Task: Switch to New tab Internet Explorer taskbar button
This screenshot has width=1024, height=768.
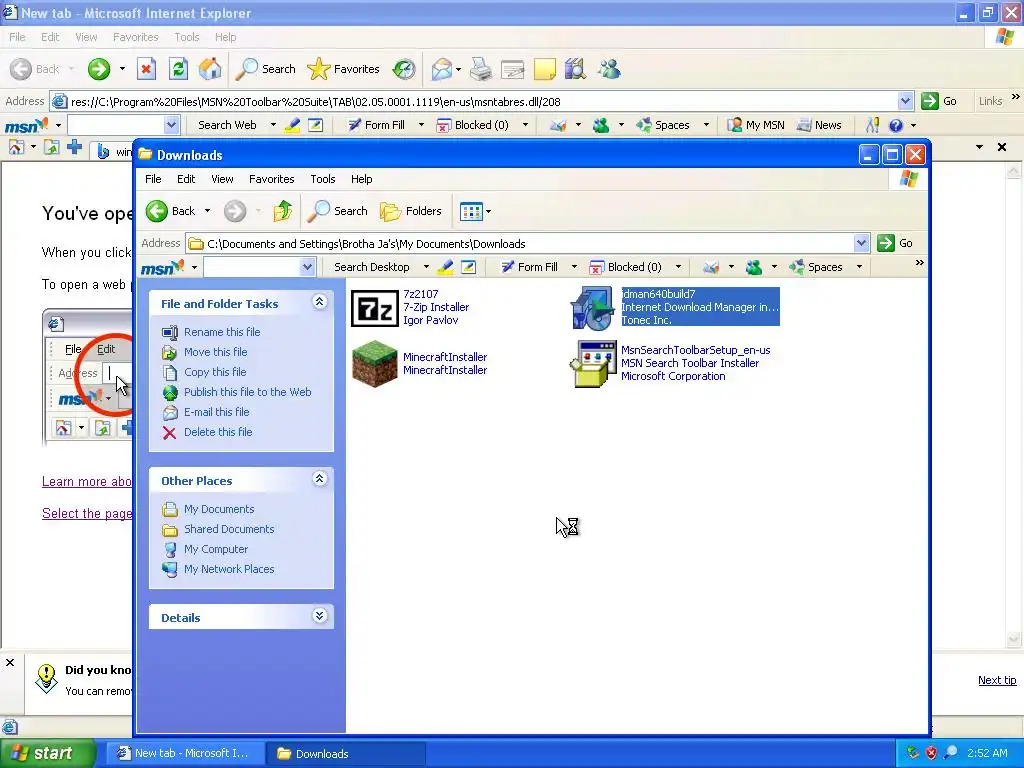Action: click(x=184, y=754)
